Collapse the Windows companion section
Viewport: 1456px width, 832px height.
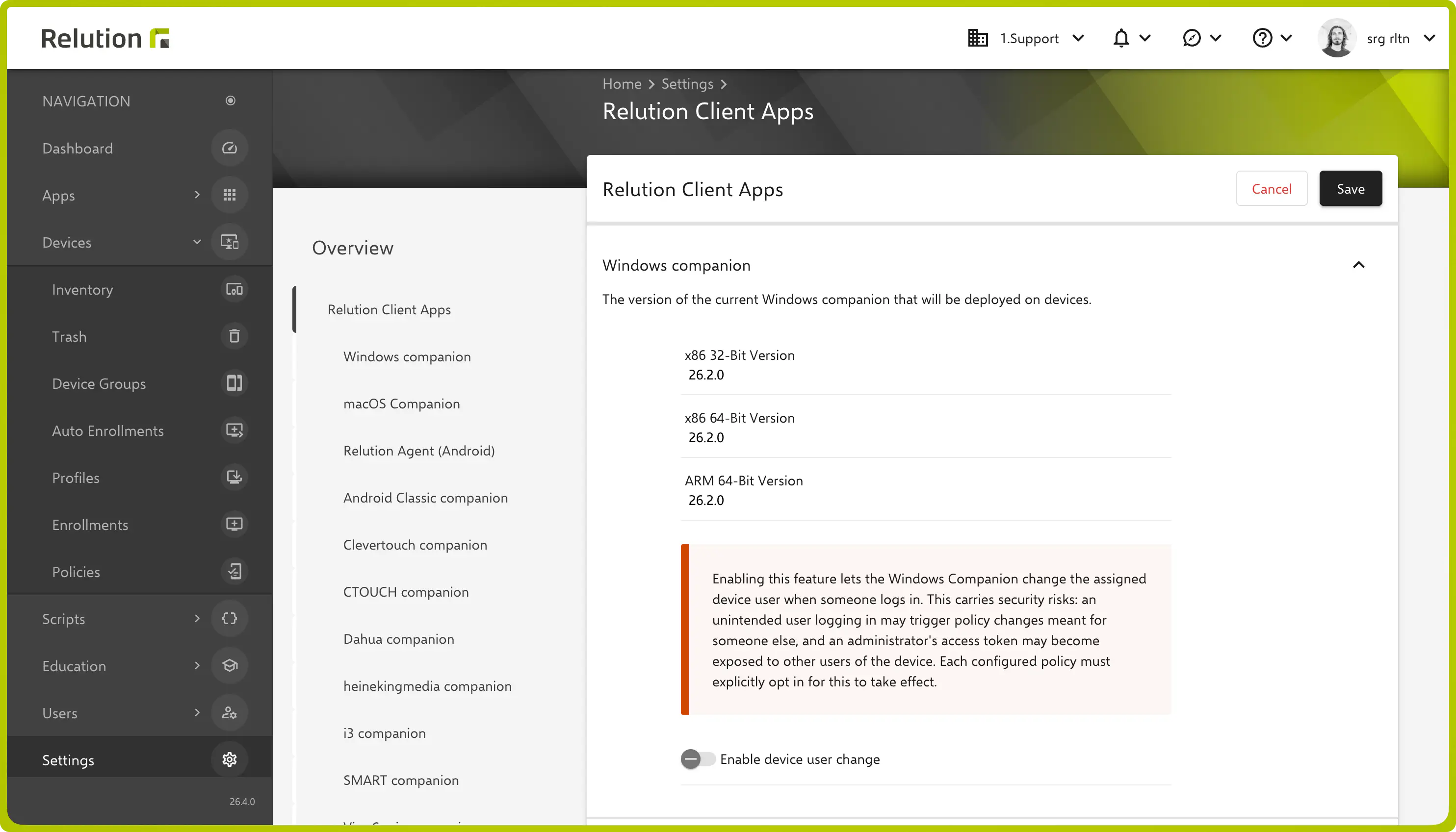coord(1358,265)
